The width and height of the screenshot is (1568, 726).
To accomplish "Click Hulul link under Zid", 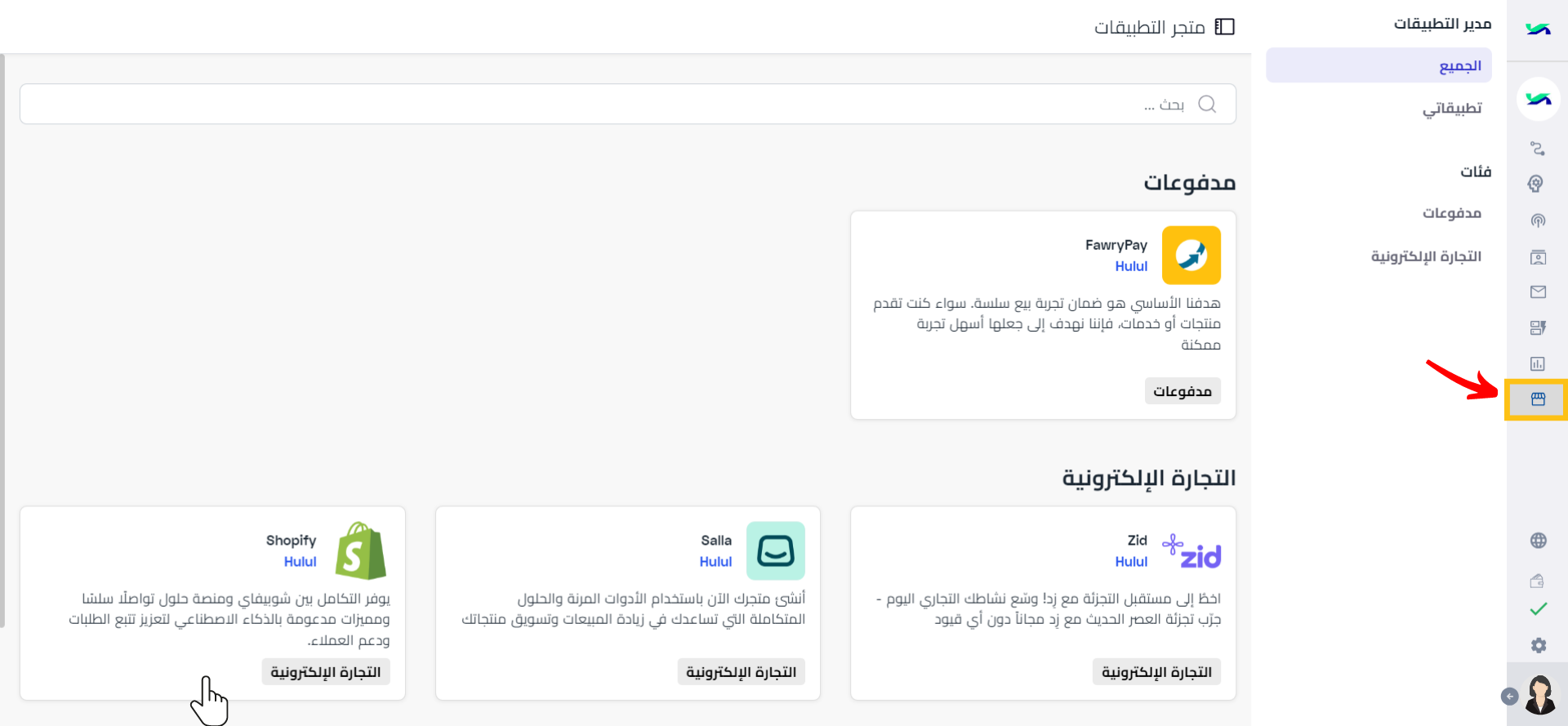I will click(1131, 562).
